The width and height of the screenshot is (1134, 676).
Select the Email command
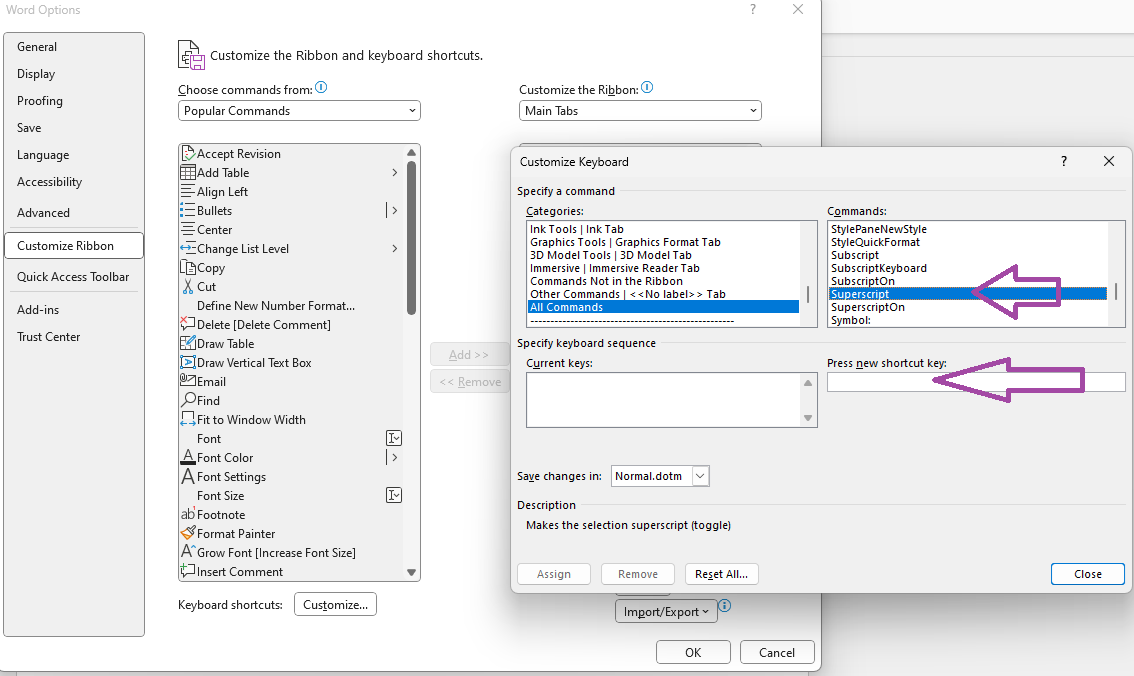click(212, 381)
